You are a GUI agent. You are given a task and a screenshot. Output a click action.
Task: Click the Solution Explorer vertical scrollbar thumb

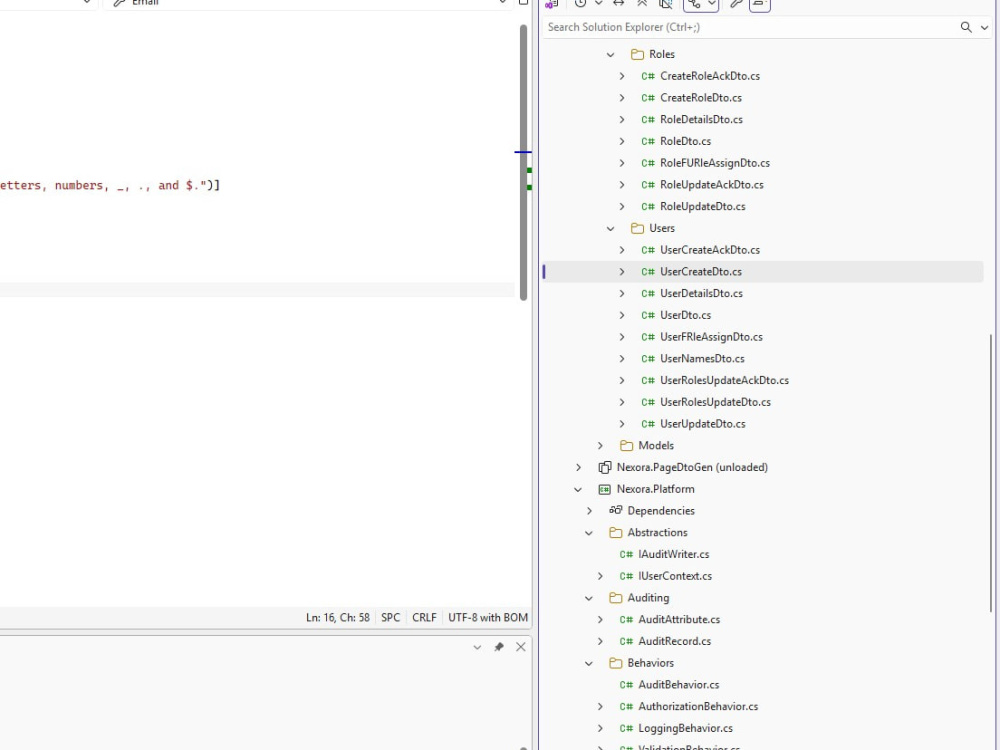pyautogui.click(x=992, y=473)
